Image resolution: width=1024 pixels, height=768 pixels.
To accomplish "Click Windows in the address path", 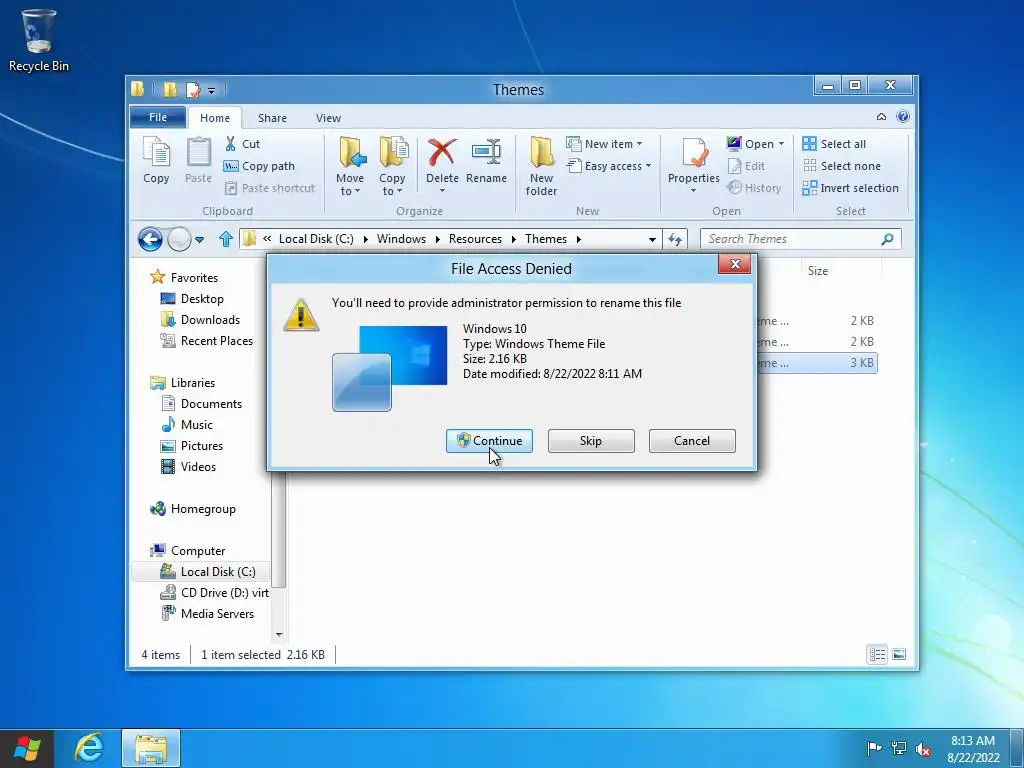I will pos(401,239).
